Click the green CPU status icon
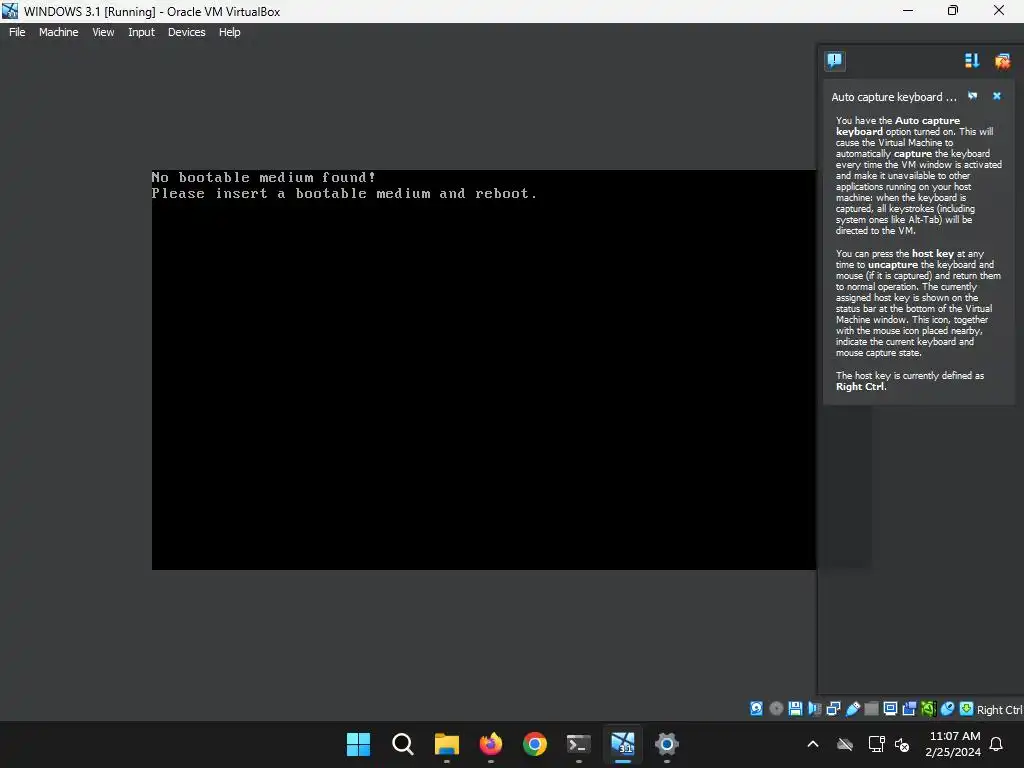 (x=928, y=709)
